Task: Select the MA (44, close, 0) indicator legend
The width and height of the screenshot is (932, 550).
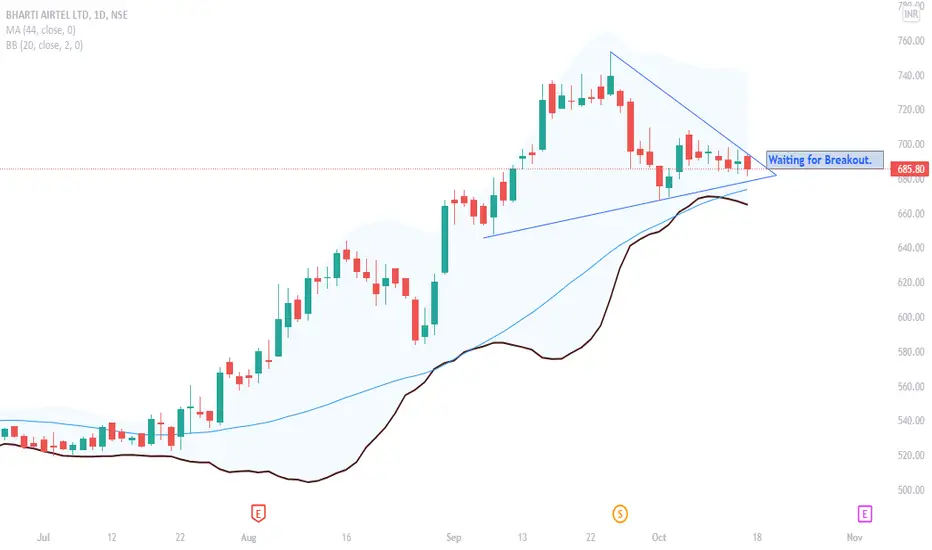Action: point(40,30)
